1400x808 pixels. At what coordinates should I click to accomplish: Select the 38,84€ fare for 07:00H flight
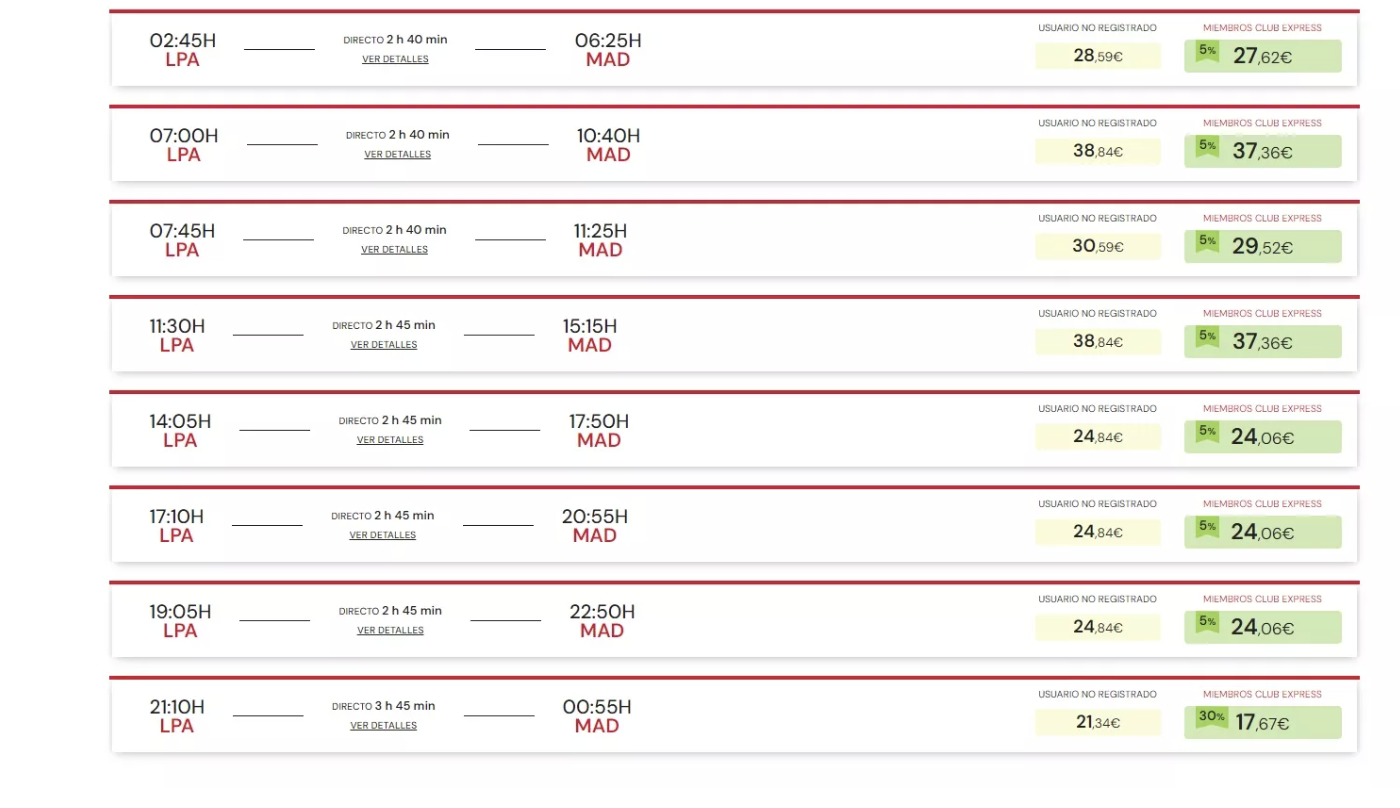1098,152
